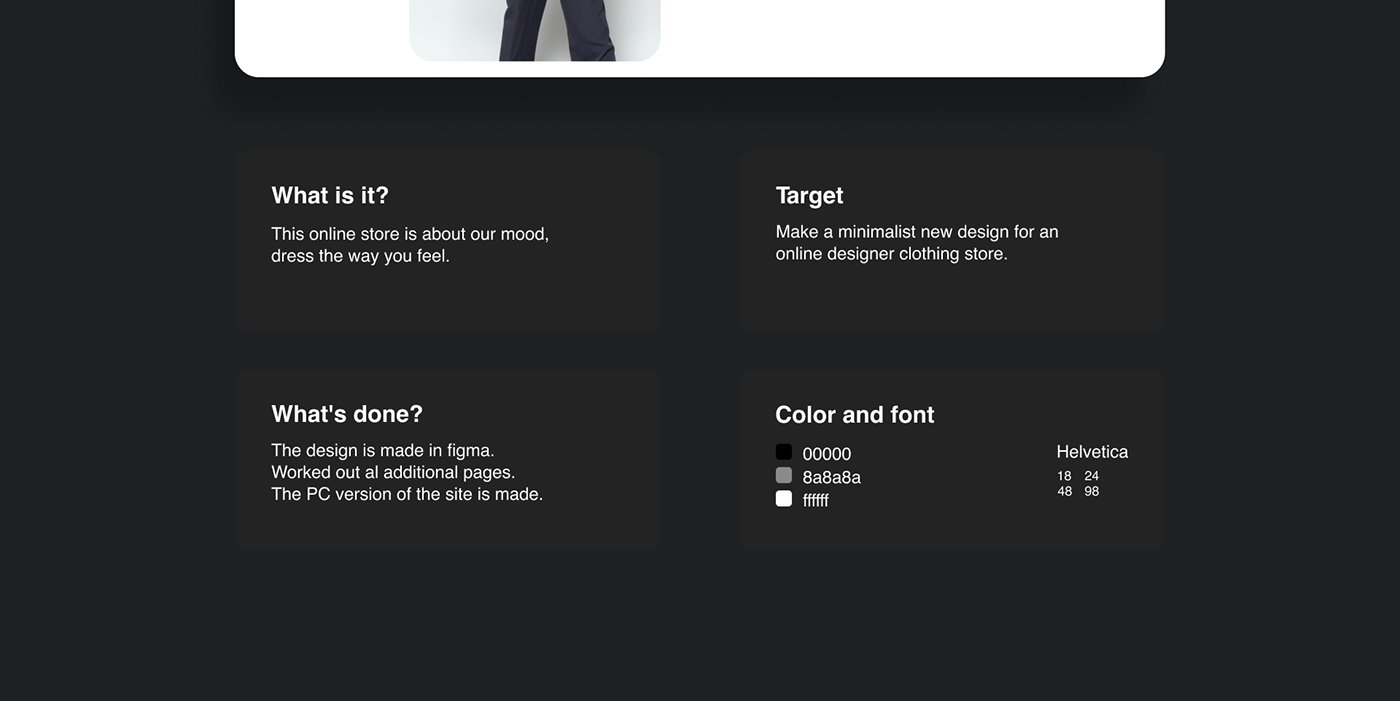
Task: Click the "Make a minimalist new design" text
Action: coord(917,232)
